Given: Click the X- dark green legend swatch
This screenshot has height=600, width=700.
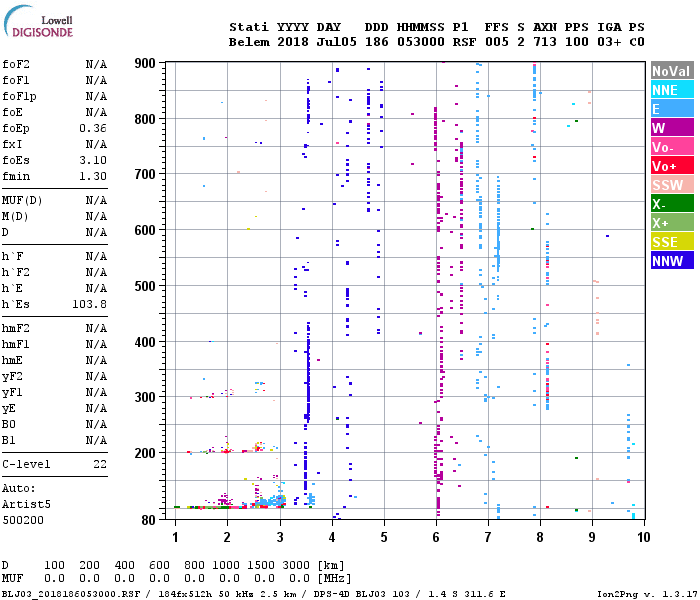Looking at the screenshot, I should pyautogui.click(x=672, y=203).
